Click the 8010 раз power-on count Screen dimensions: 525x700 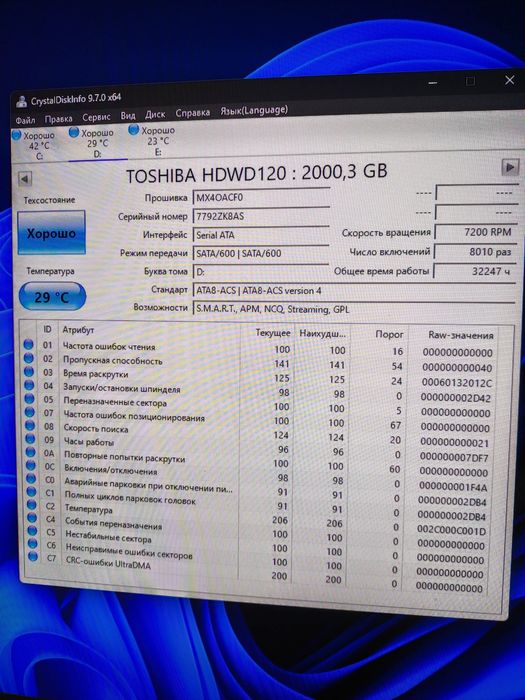click(x=475, y=252)
